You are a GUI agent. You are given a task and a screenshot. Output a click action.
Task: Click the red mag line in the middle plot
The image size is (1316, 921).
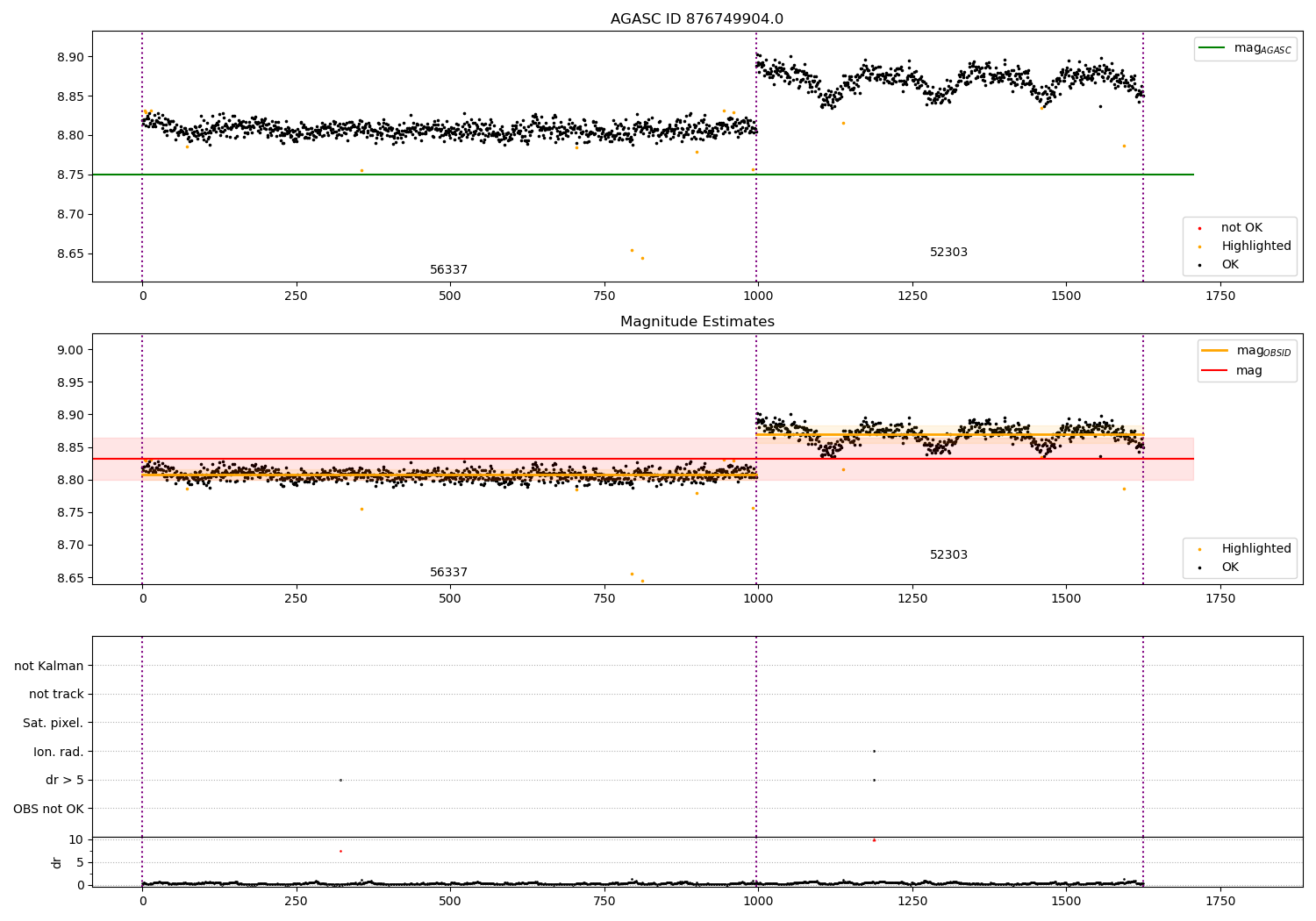(x=643, y=459)
